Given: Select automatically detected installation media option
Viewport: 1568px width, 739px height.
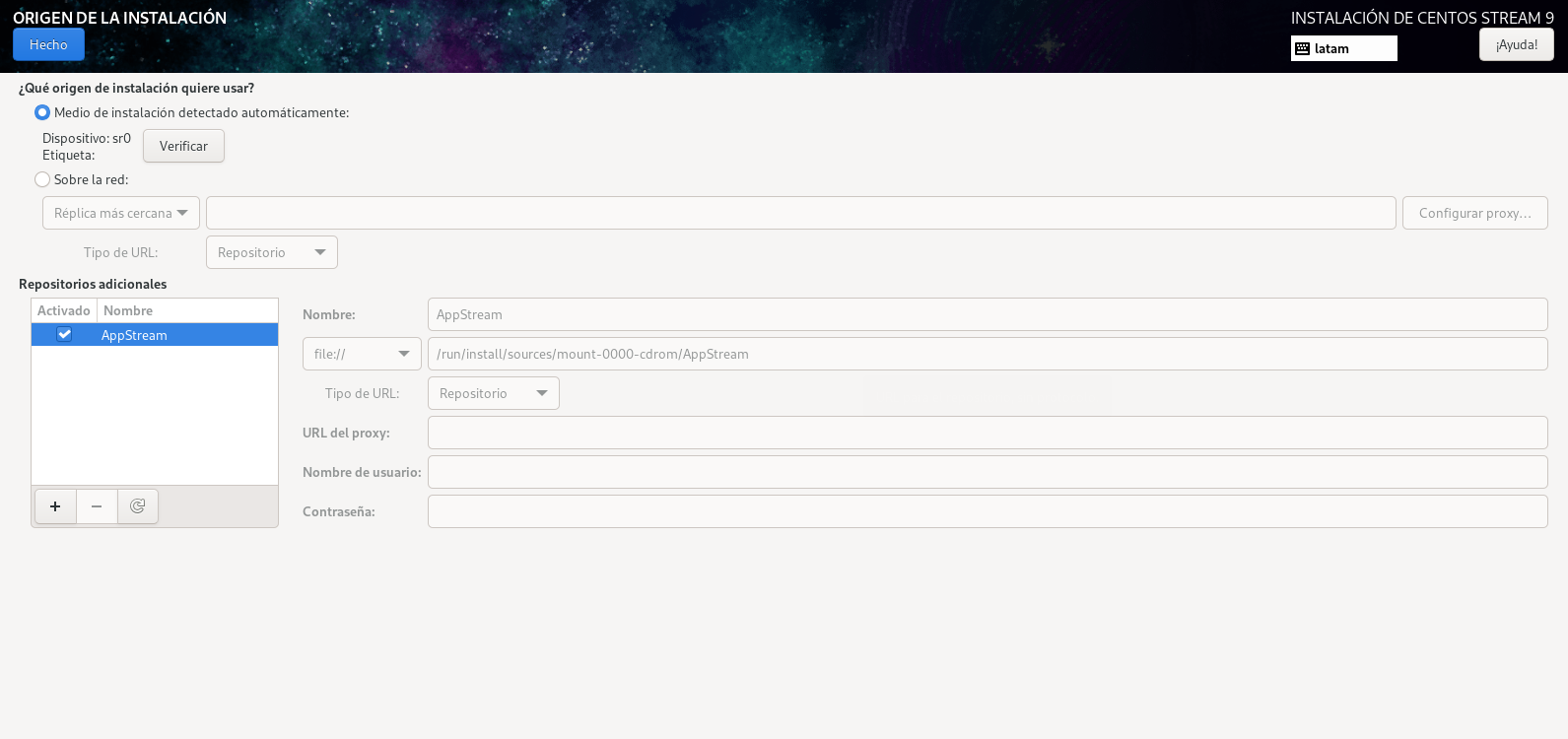Looking at the screenshot, I should coord(42,113).
